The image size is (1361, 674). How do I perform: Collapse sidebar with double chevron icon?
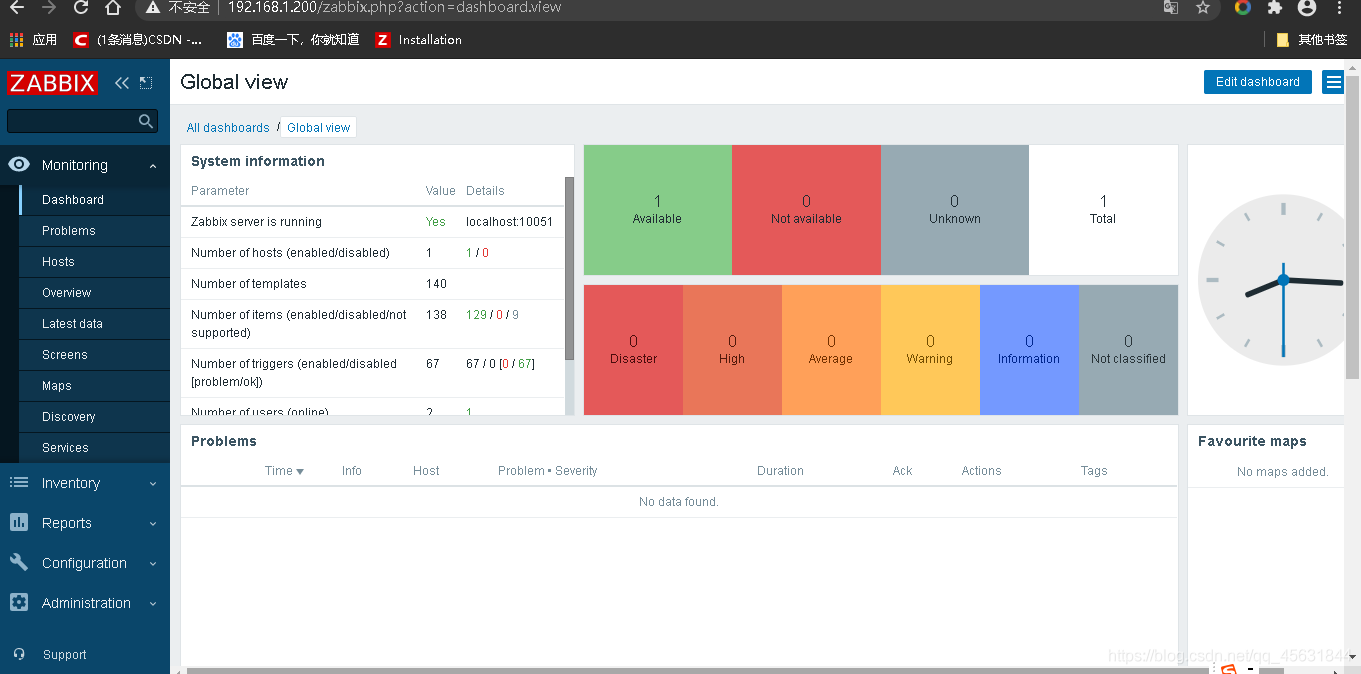pyautogui.click(x=122, y=83)
